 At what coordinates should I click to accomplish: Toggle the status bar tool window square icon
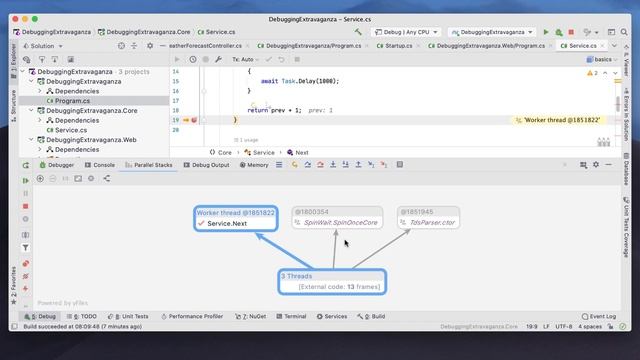15,327
